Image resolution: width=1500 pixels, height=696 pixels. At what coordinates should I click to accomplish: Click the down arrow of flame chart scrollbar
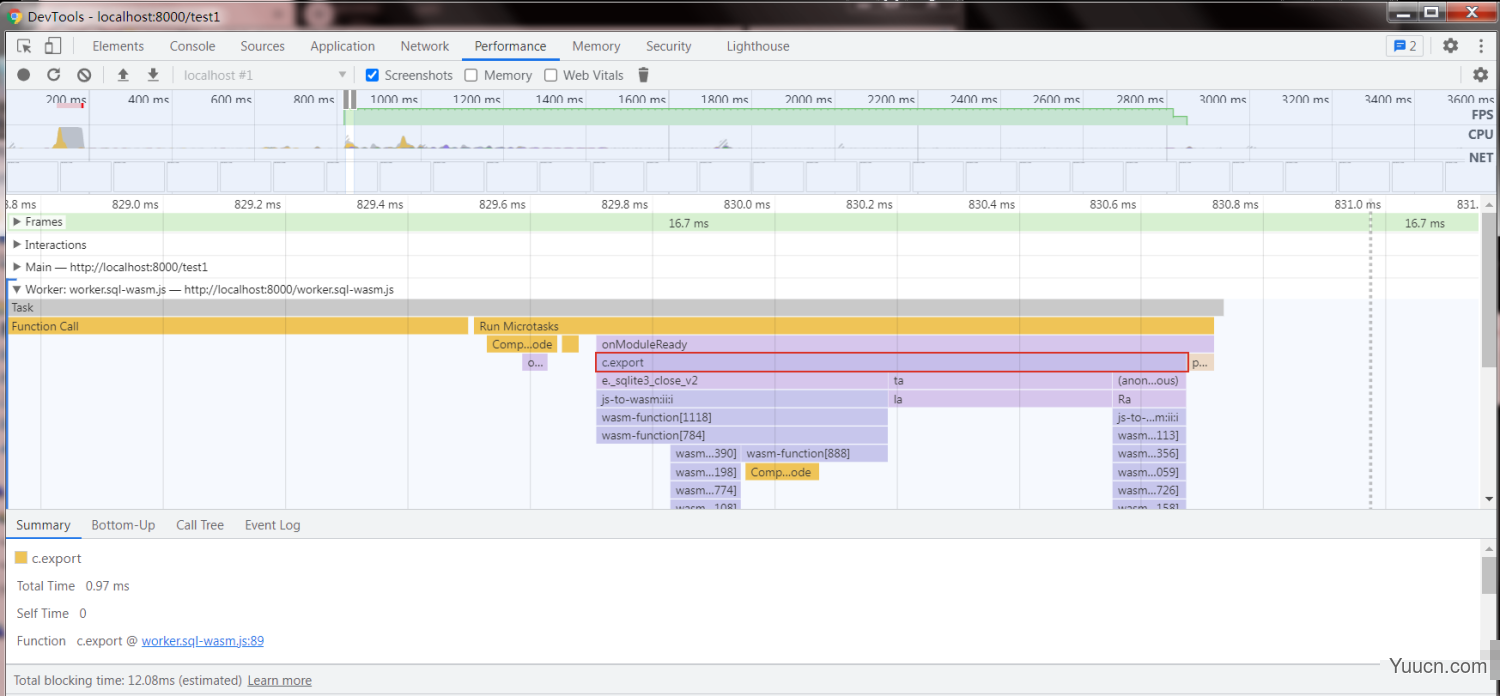[1490, 499]
